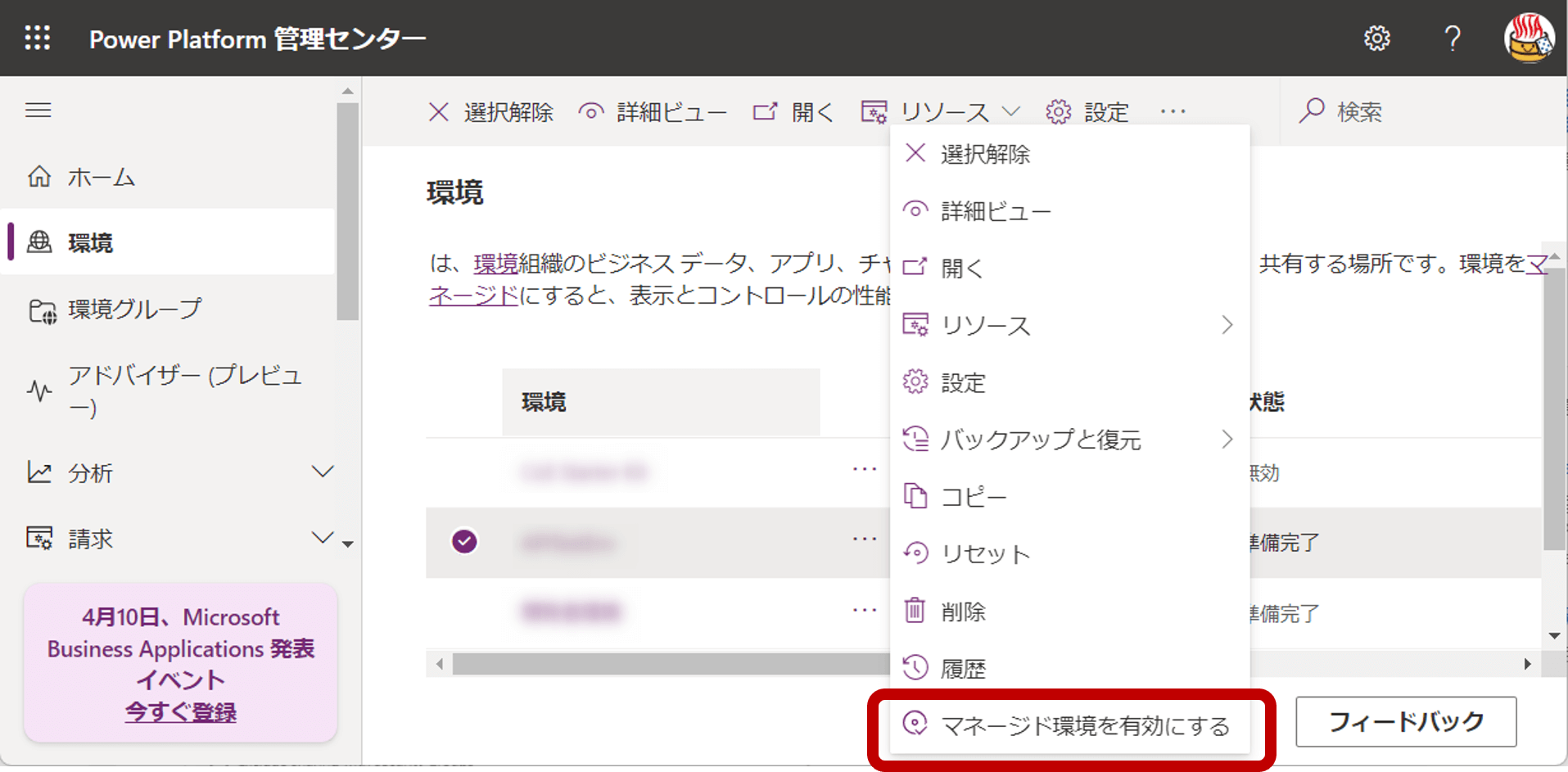Click the リセット reset icon in menu

[915, 553]
